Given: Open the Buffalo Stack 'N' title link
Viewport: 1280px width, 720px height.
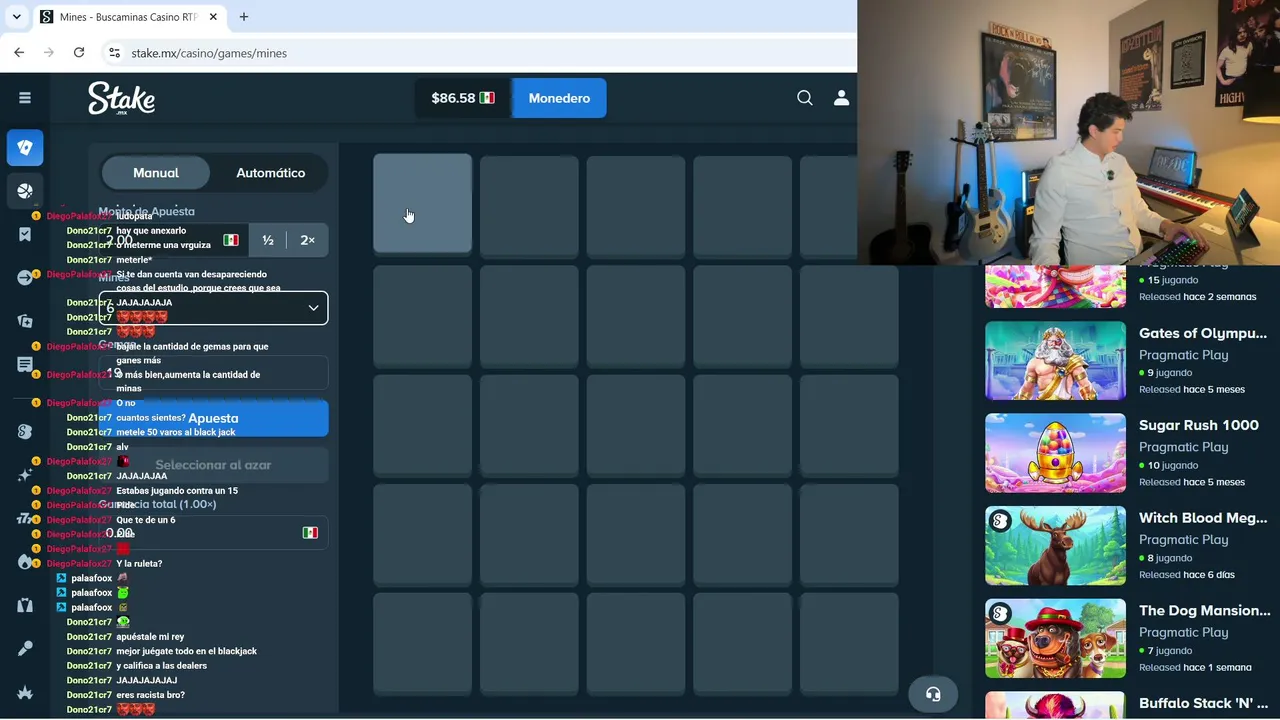Looking at the screenshot, I should (1203, 703).
